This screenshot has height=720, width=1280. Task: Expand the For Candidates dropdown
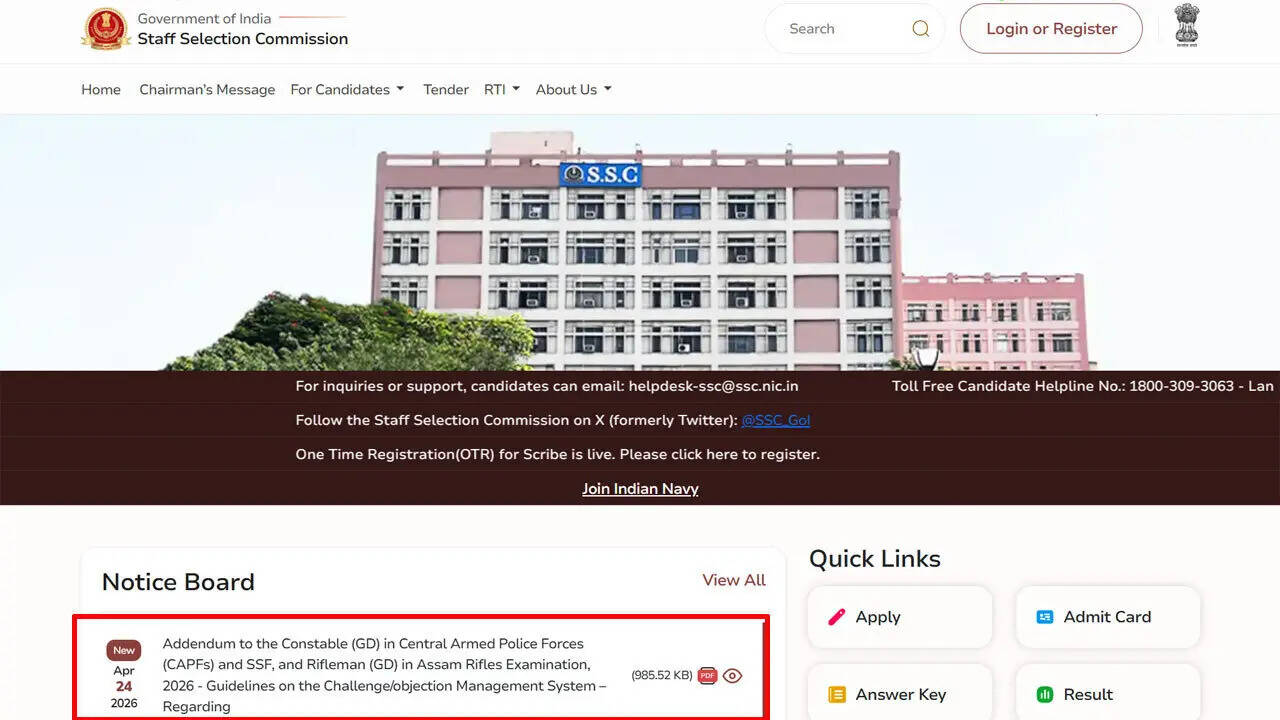pyautogui.click(x=347, y=90)
